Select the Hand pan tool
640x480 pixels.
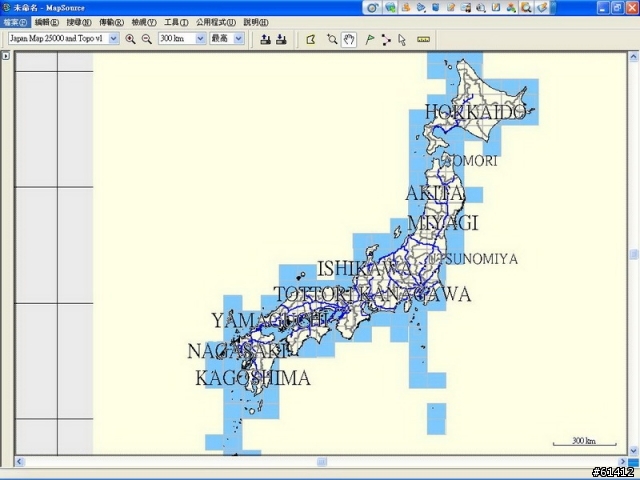(349, 40)
